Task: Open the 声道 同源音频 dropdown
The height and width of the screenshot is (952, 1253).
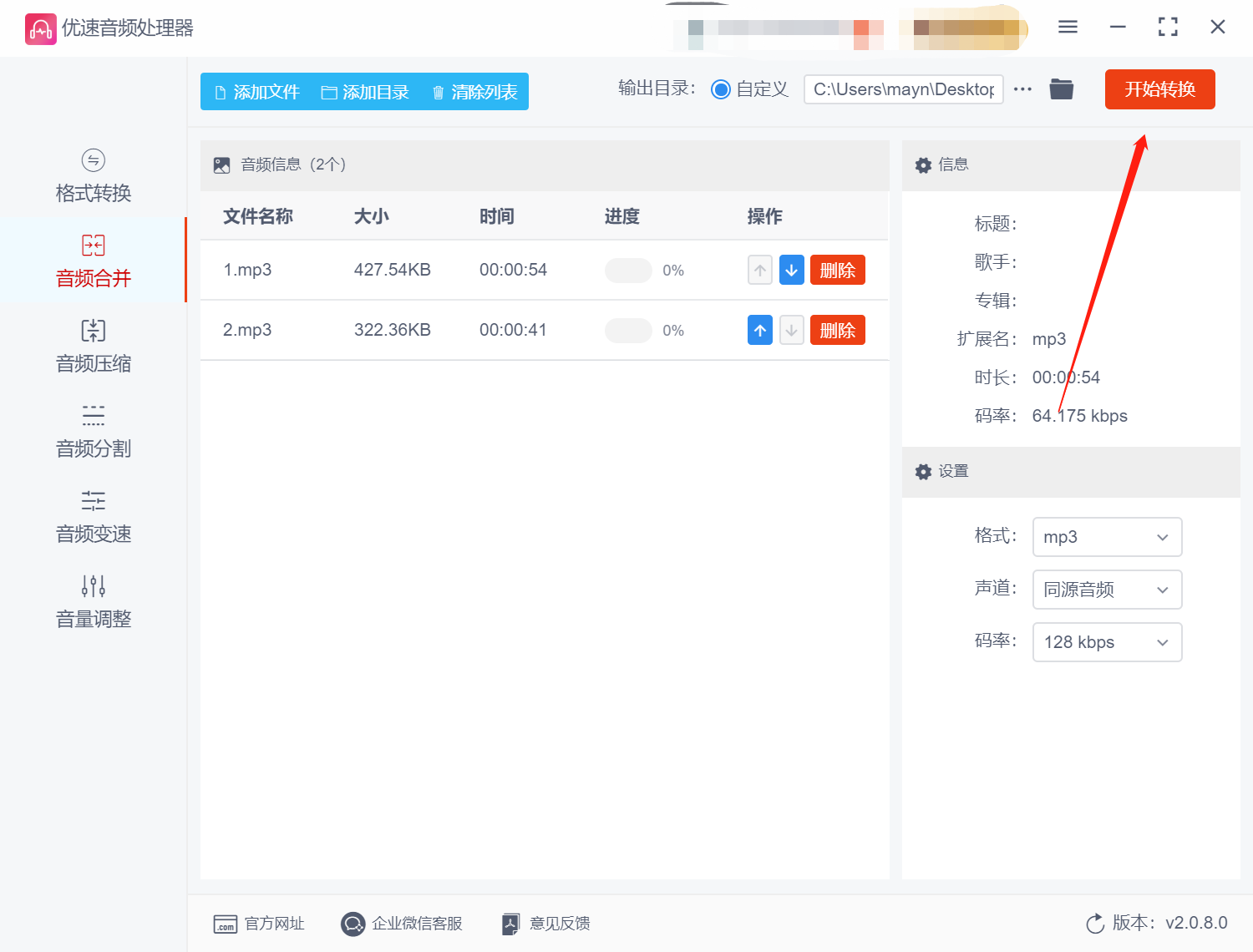Action: [x=1107, y=590]
